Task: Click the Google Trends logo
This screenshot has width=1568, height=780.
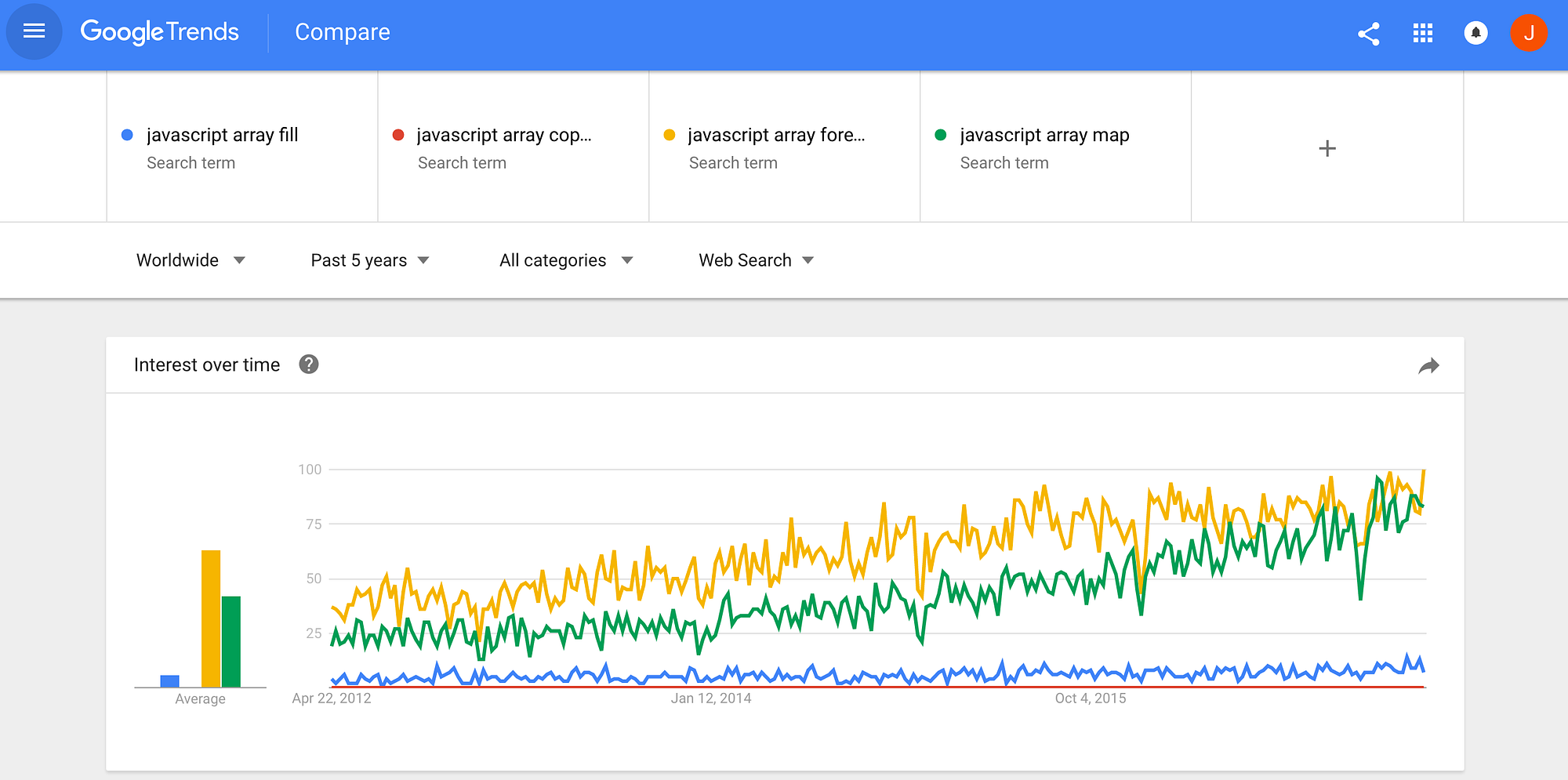Action: coord(160,32)
